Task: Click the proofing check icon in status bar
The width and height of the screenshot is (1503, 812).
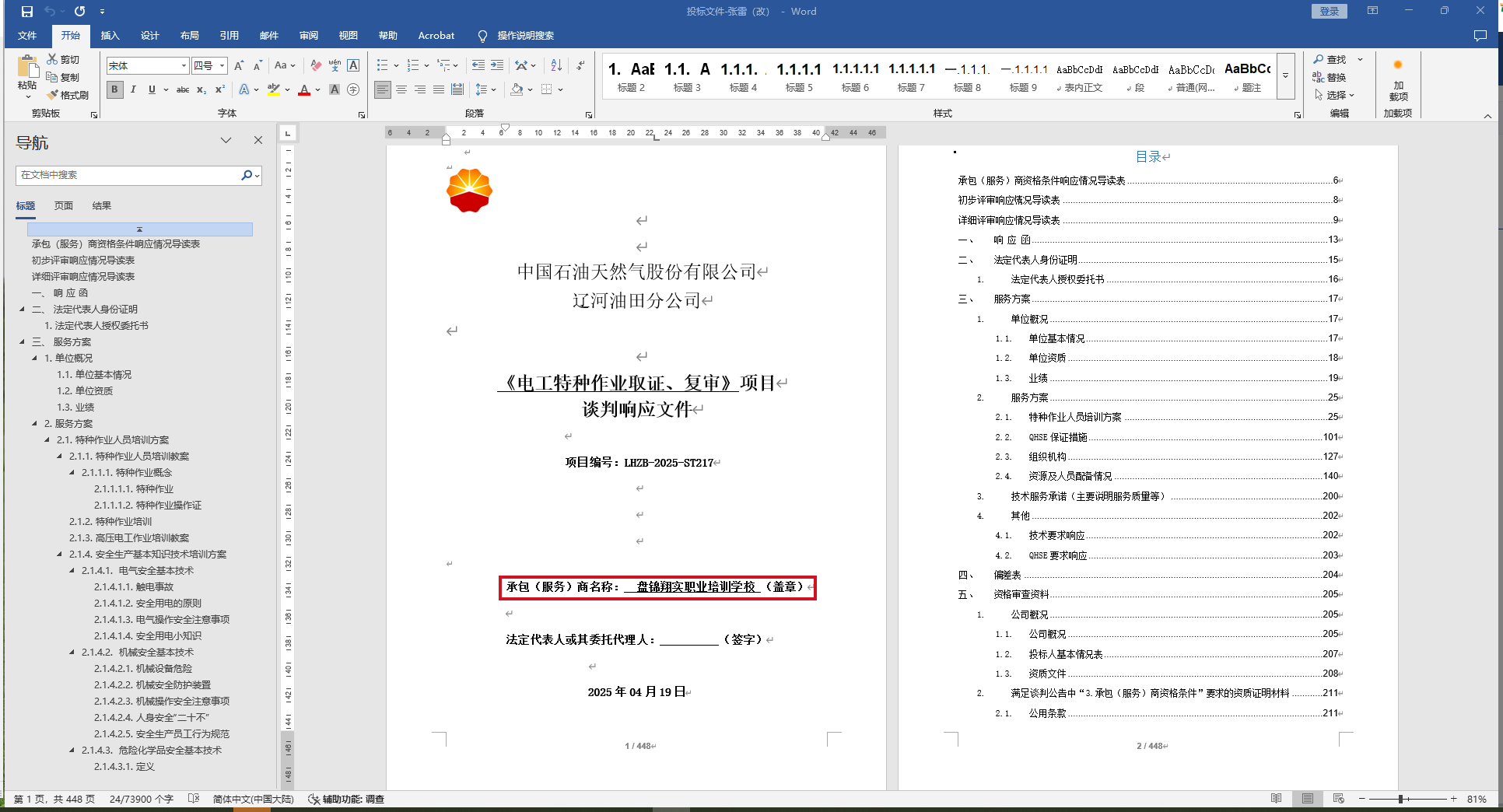Action: point(194,799)
